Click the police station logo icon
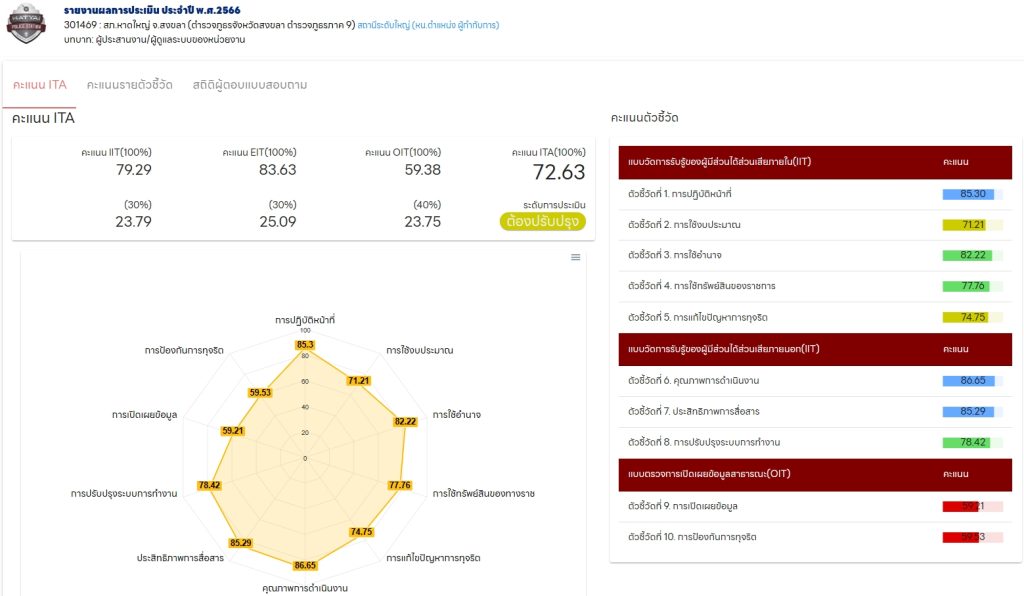 (x=26, y=25)
